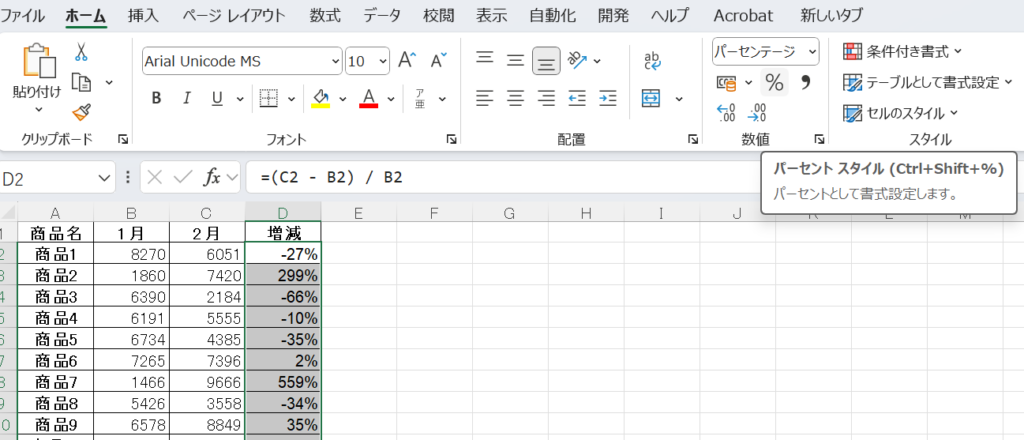Switch to 表示 tab
This screenshot has height=440, width=1024.
pos(491,15)
